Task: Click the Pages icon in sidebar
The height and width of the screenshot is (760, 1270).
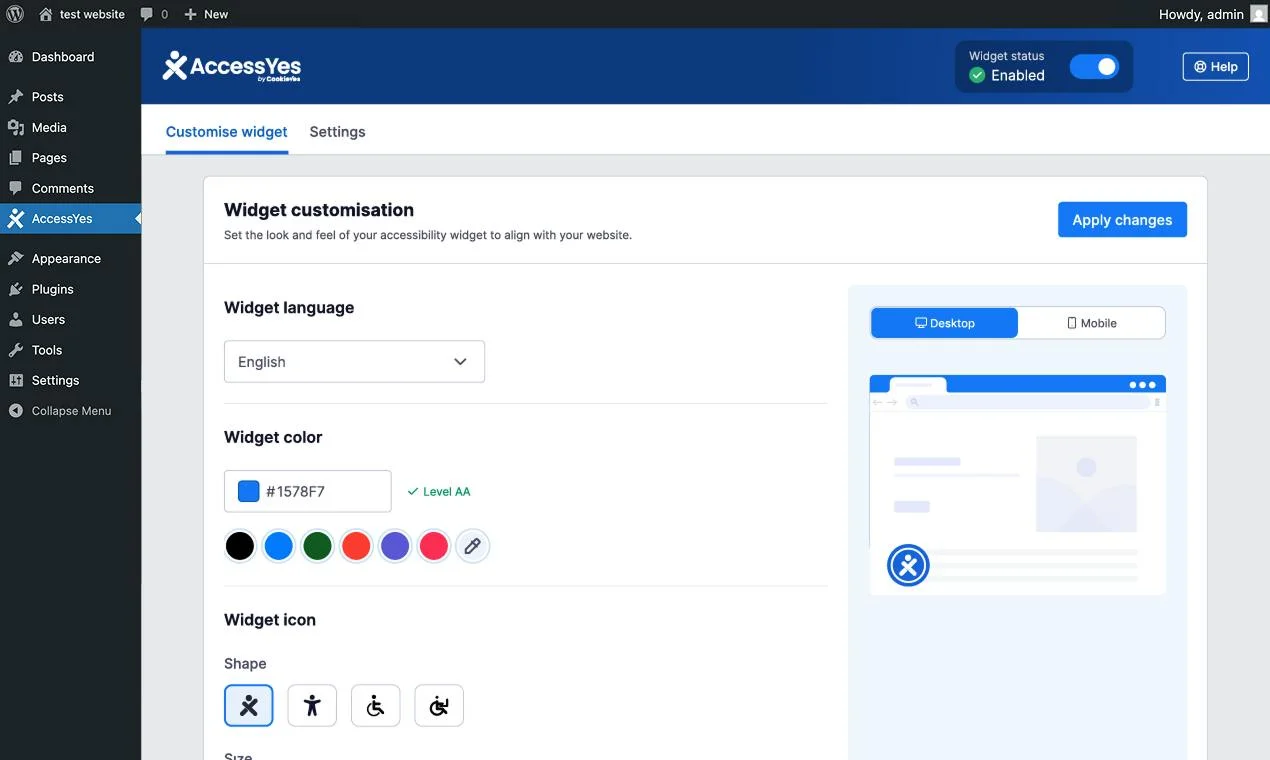Action: coord(15,158)
